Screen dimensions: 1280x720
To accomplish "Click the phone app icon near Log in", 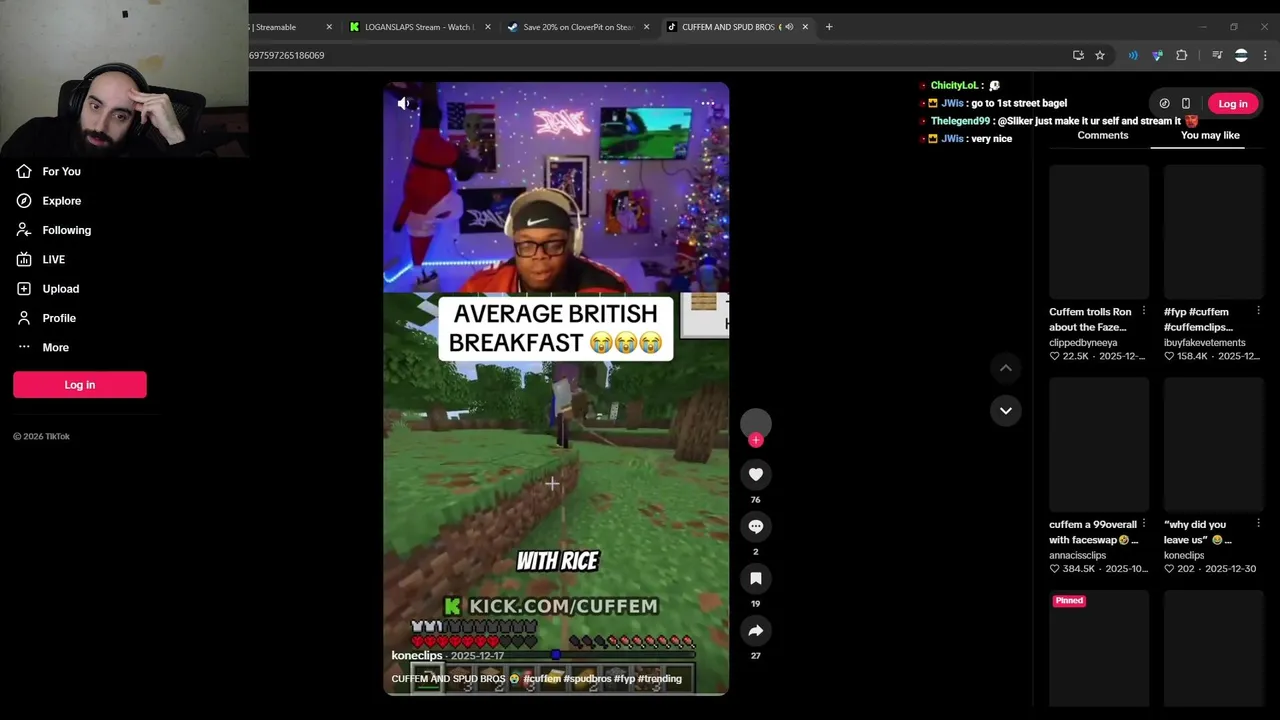I will point(1186,103).
